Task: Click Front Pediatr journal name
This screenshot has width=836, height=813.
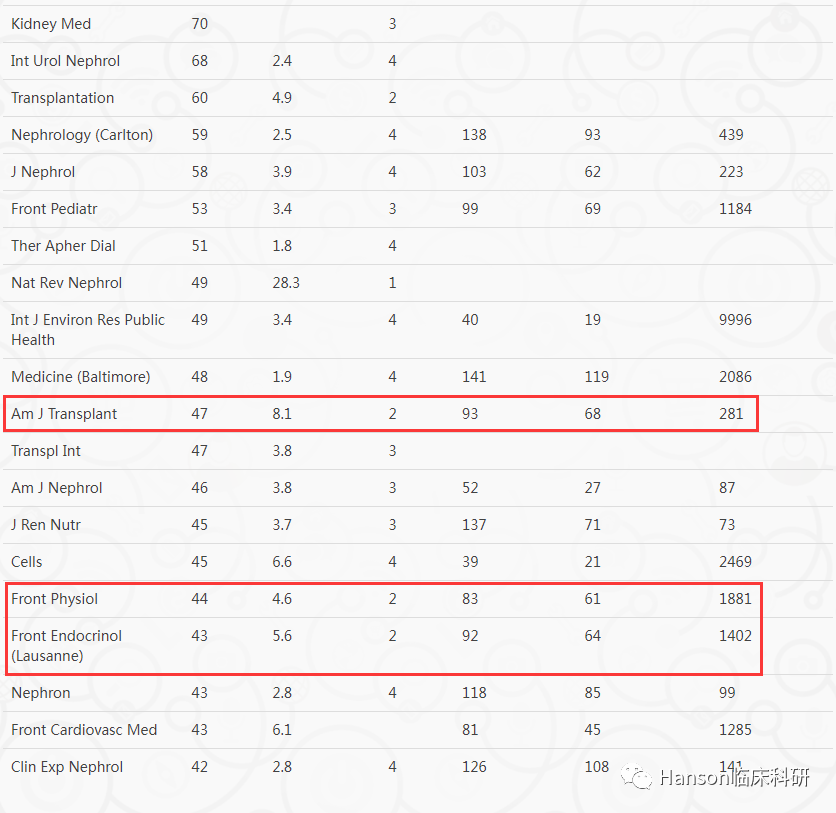Action: (x=54, y=209)
